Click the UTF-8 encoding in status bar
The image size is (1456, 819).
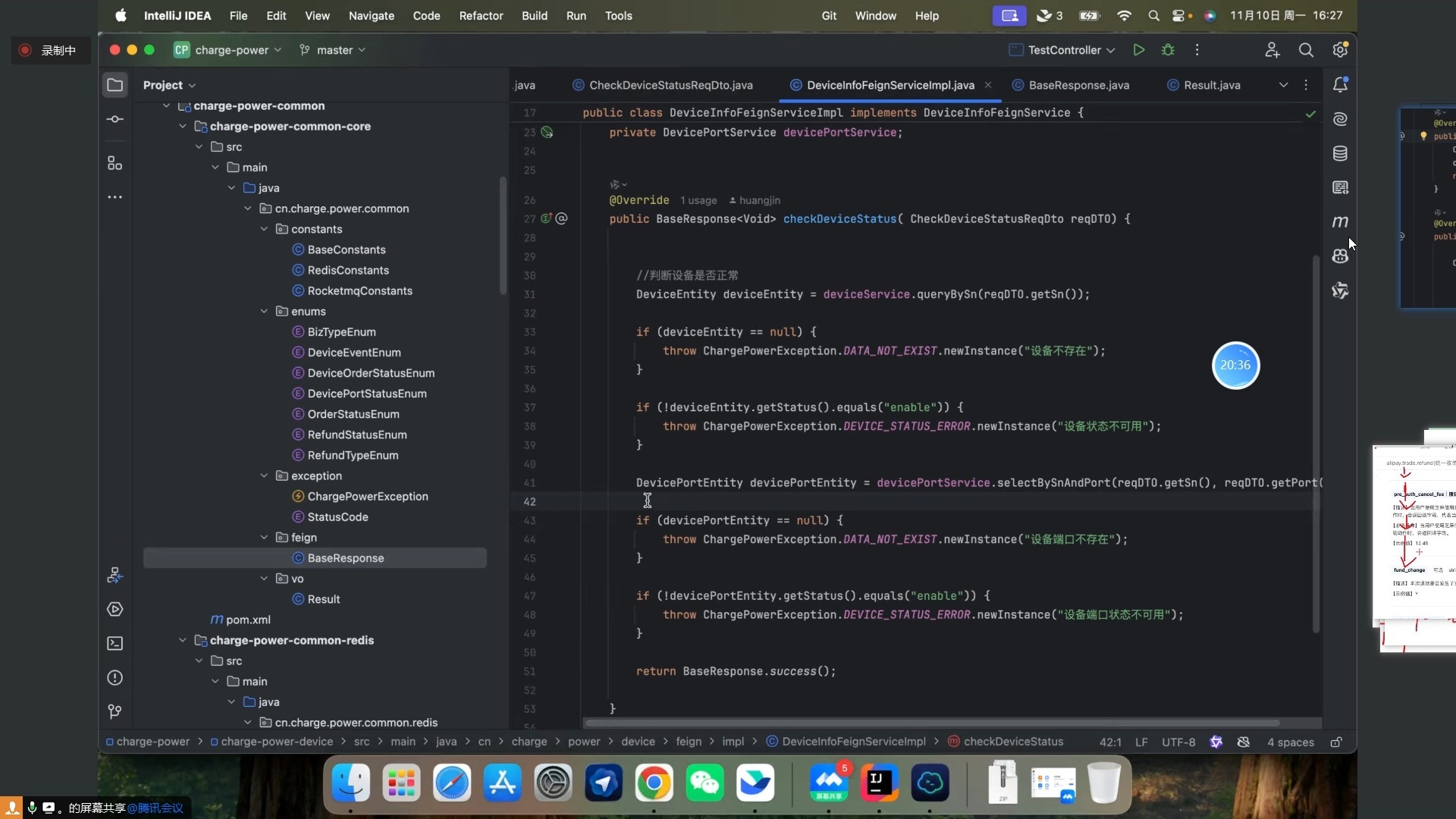click(1178, 742)
